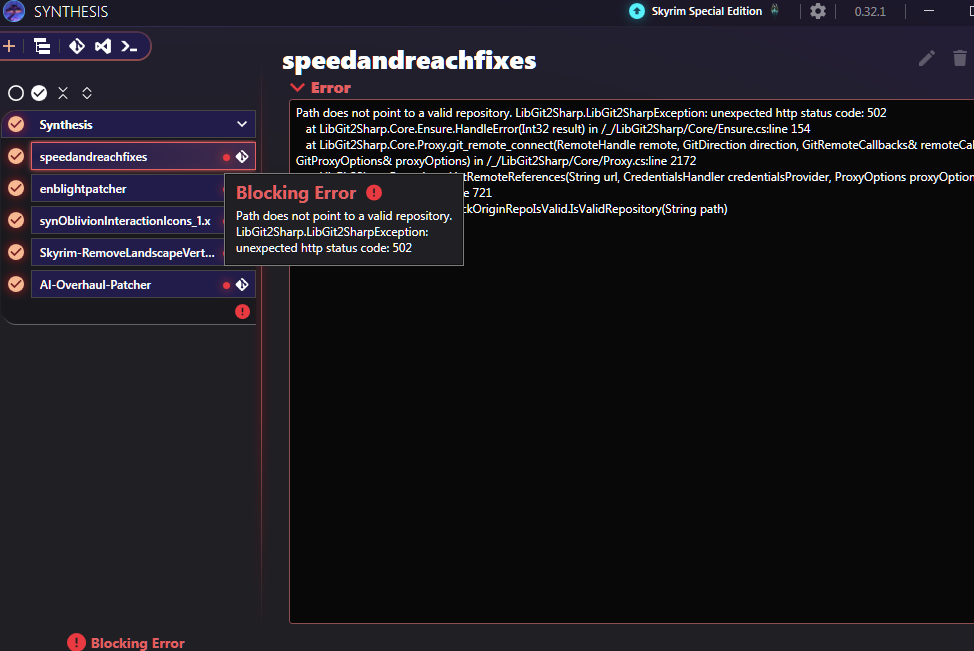Viewport: 974px width, 651px height.
Task: Delete patcher with trash icon
Action: [960, 58]
